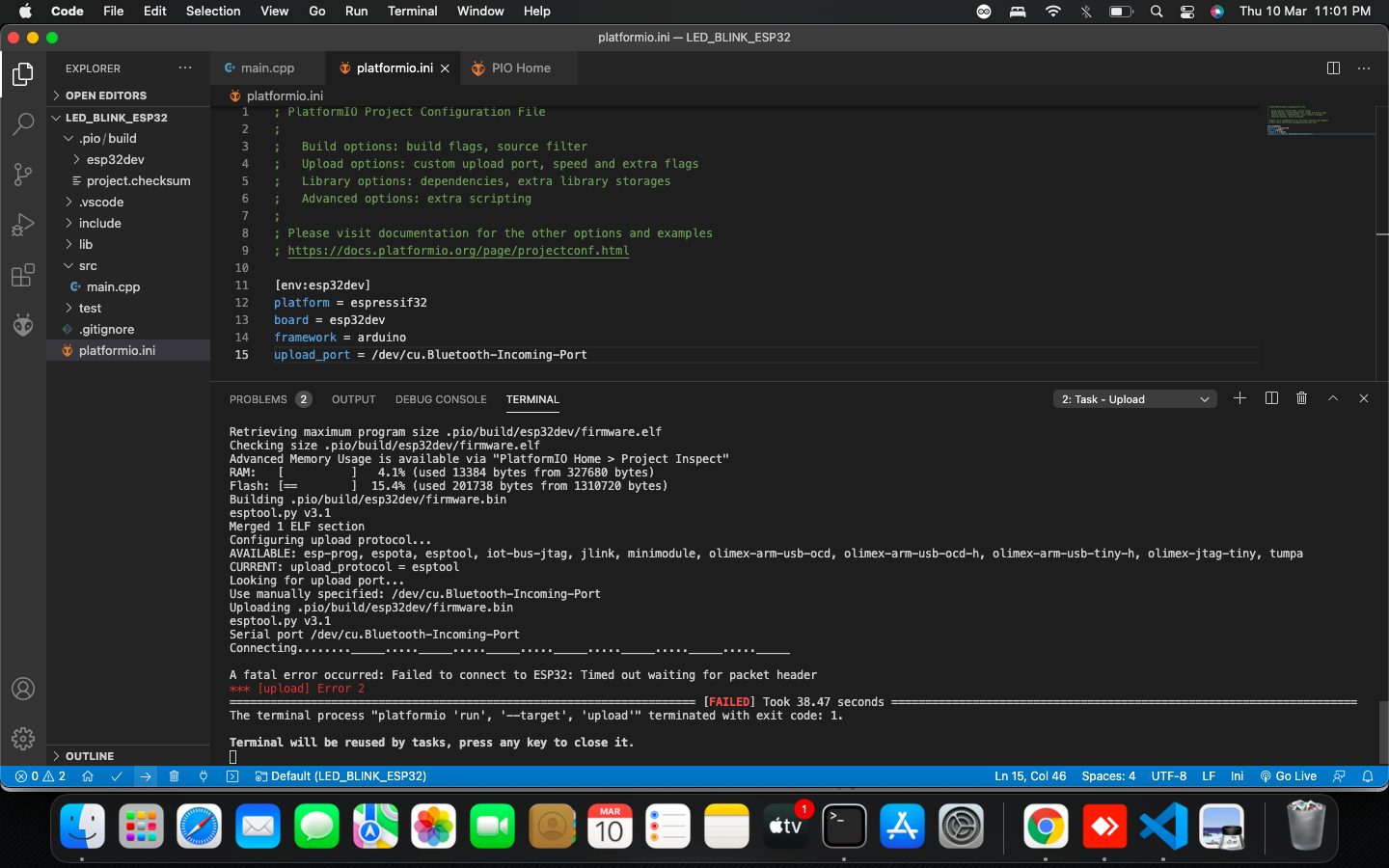Screen dimensions: 1389x868
Task: Select main.cpp in the file tree
Action: tap(128, 287)
